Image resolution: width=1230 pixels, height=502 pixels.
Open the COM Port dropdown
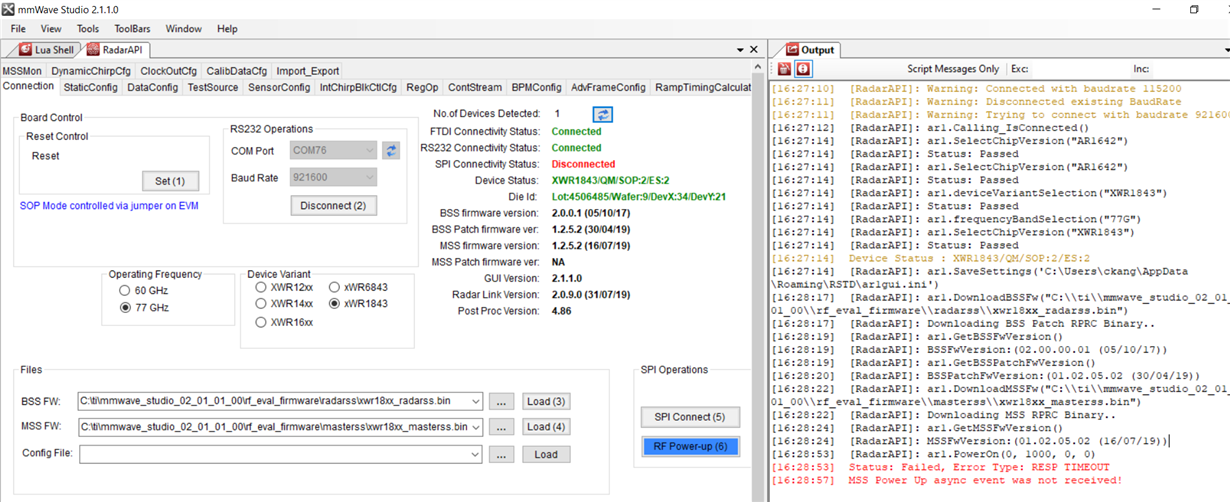370,151
